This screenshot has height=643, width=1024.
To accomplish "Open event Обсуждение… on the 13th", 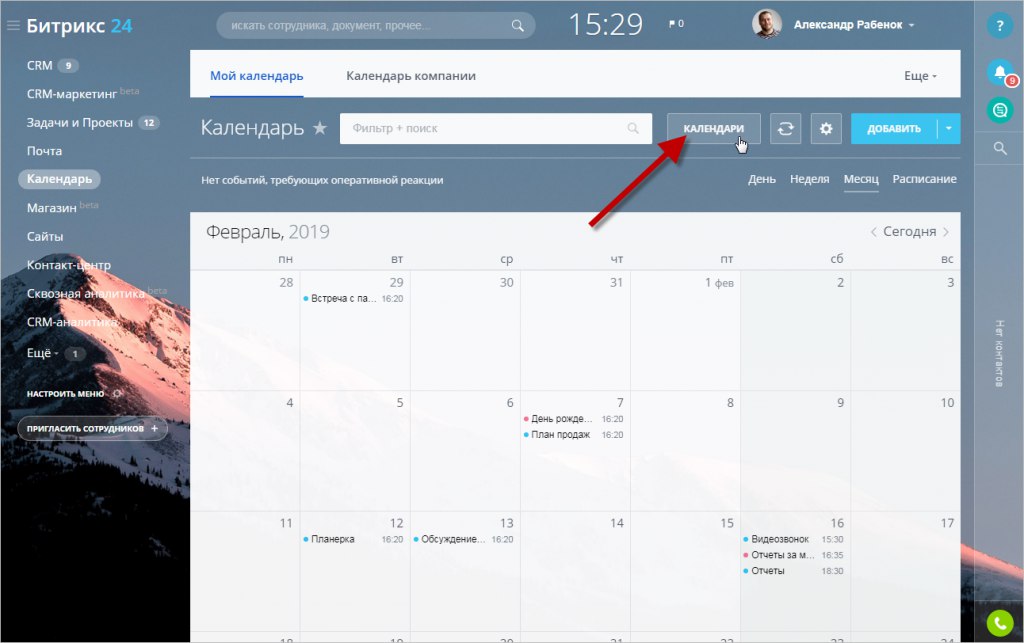I will click(464, 539).
